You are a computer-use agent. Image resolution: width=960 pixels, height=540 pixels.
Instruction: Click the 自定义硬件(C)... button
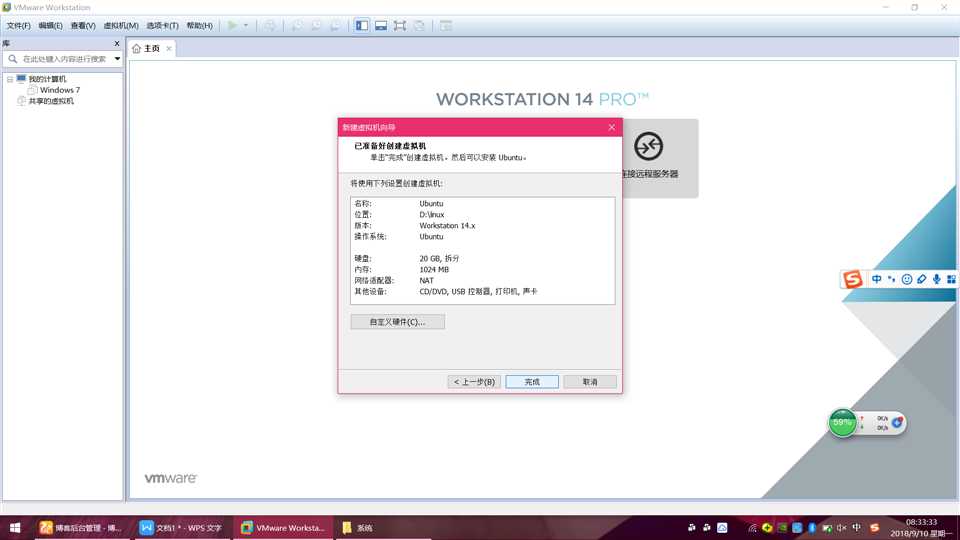point(397,322)
